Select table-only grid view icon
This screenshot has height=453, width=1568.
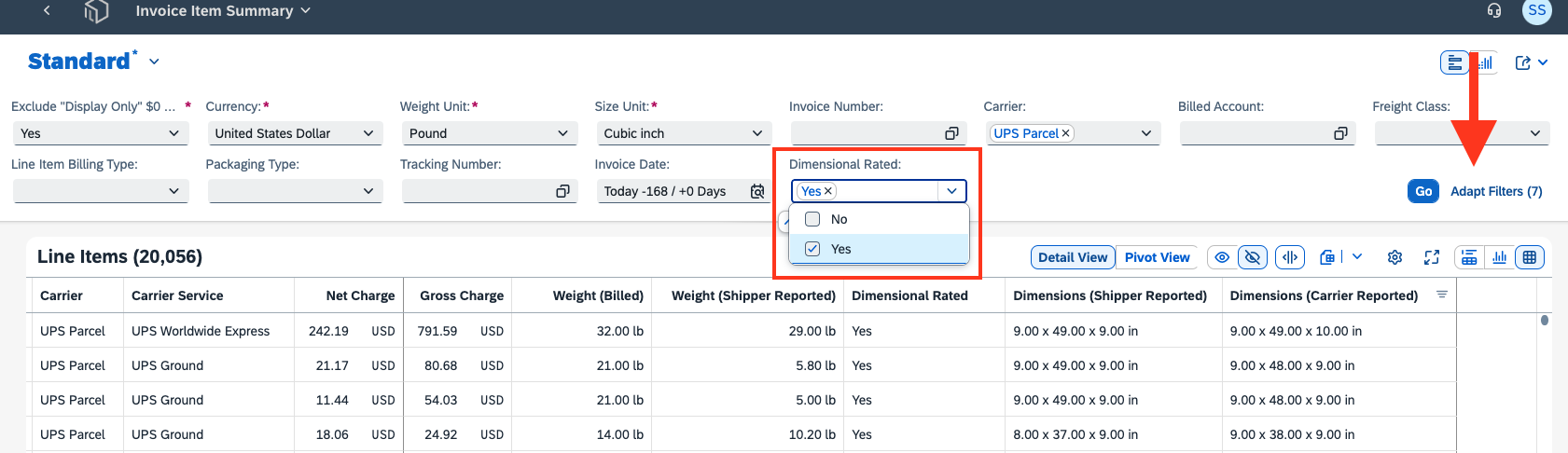click(1530, 257)
